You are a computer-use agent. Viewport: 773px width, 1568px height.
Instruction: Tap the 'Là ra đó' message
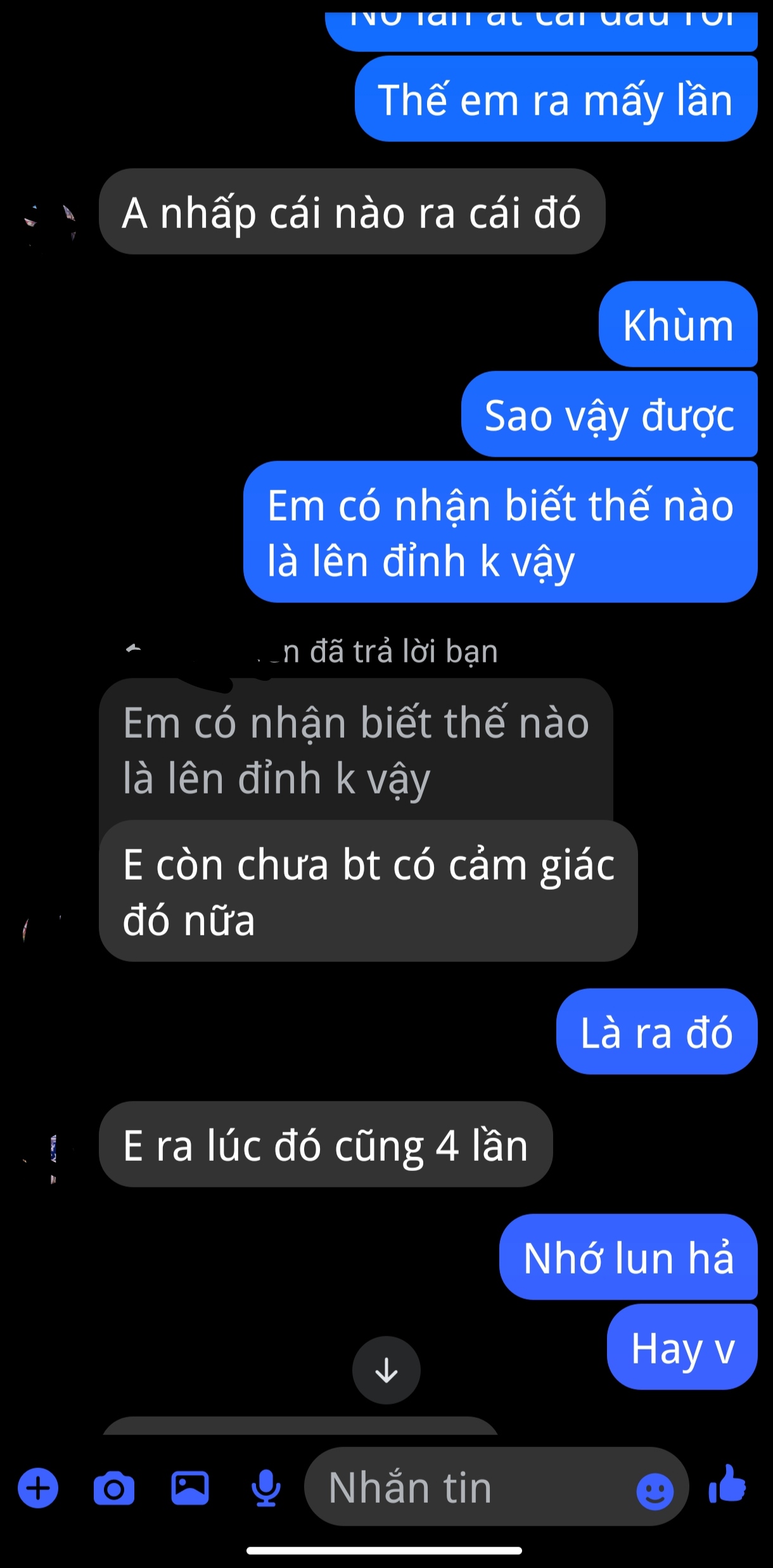(657, 1031)
